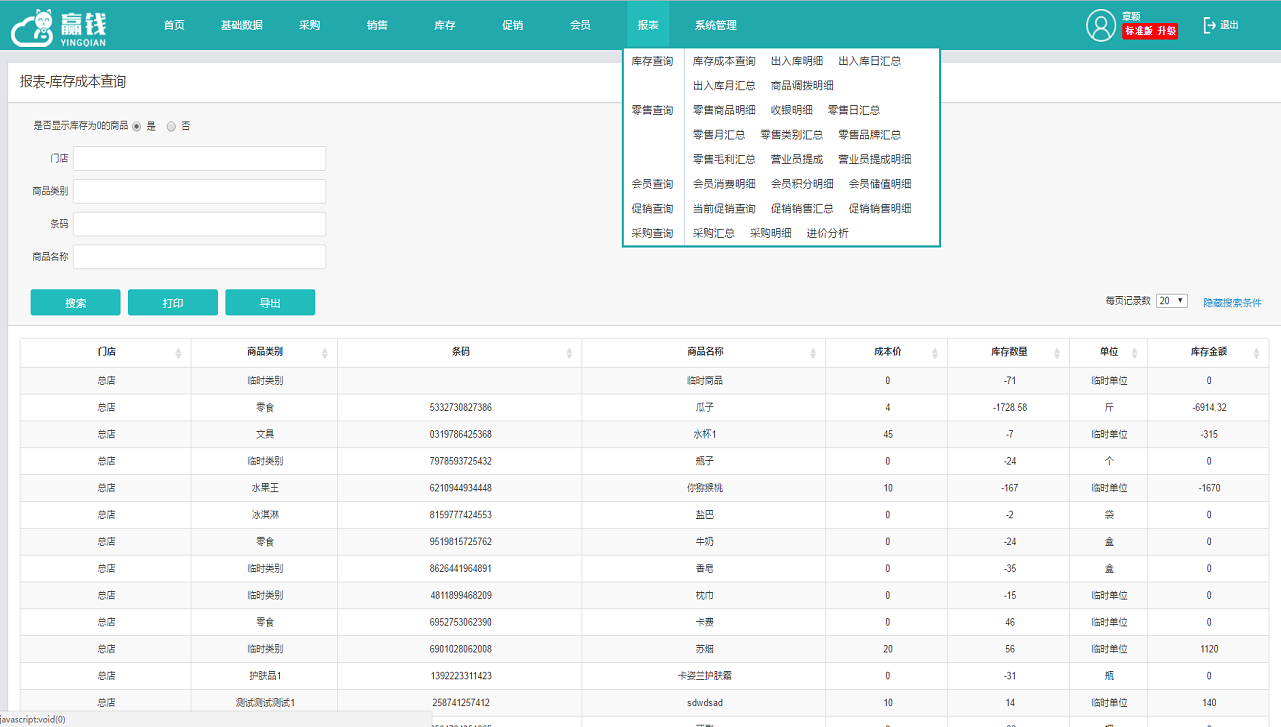Choose 出入库日汇总 in the reports dropdown
This screenshot has height=727, width=1281.
[870, 61]
